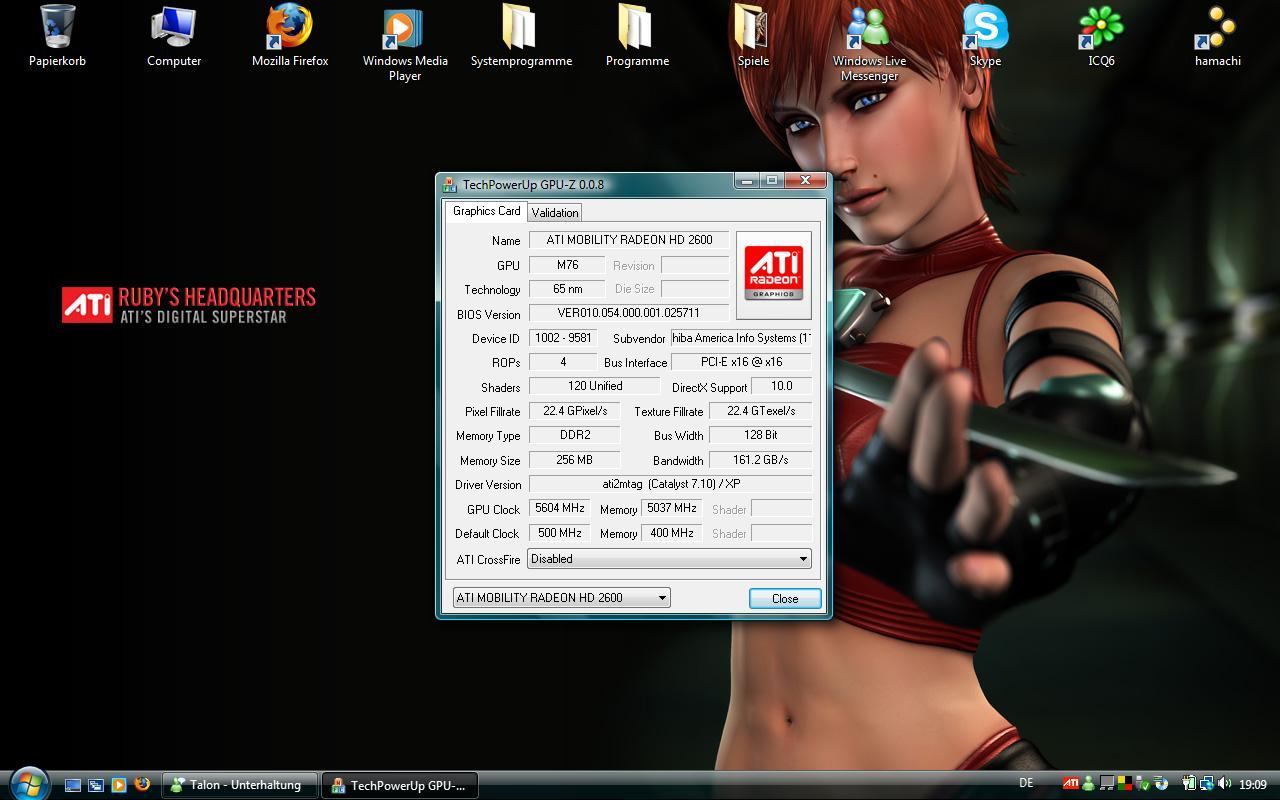The image size is (1280, 800).
Task: Click the Memory Size 256 MB field
Action: [575, 460]
